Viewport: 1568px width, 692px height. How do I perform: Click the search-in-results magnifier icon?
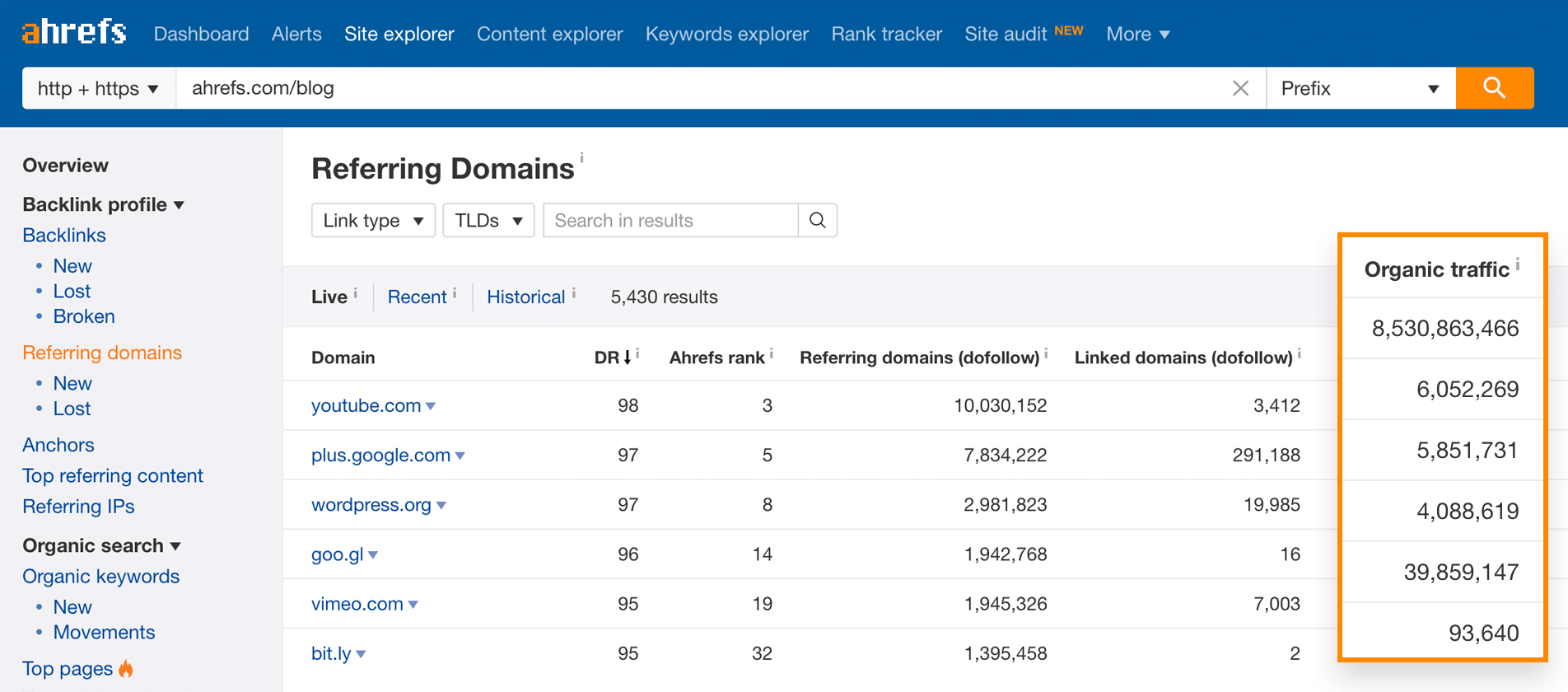pyautogui.click(x=817, y=220)
